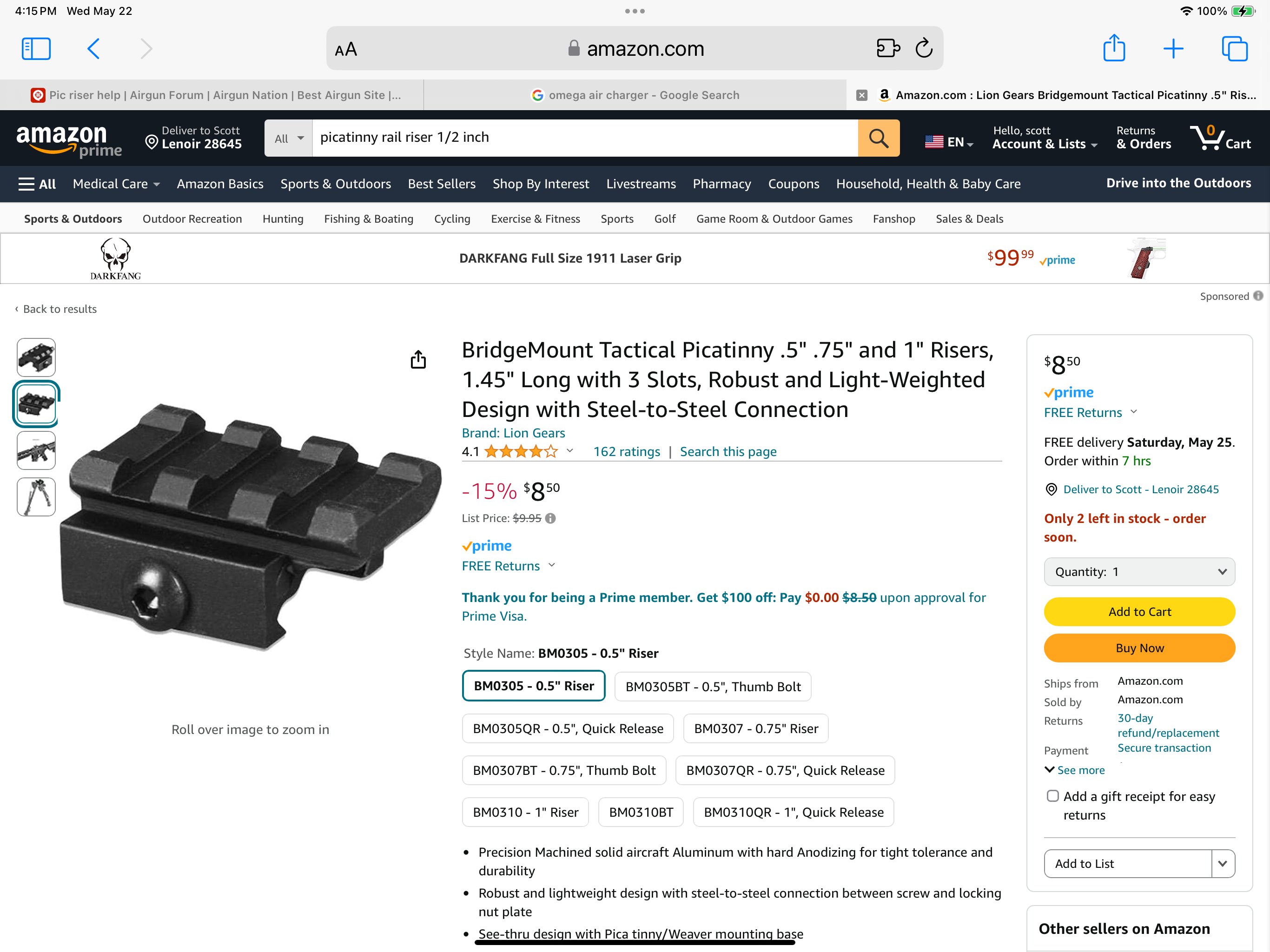Select BM0307 - 0.75" Riser style

point(755,728)
